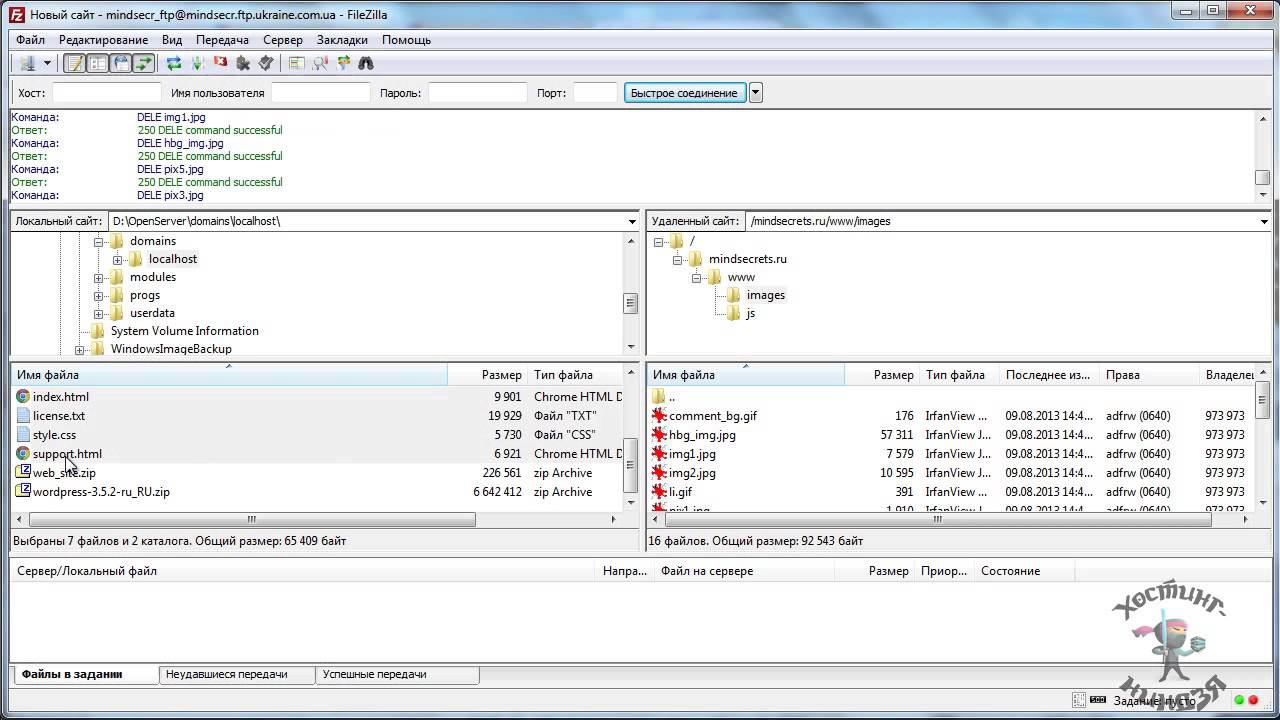Image resolution: width=1280 pixels, height=720 pixels.
Task: Click the binoculars remote file search icon
Action: [x=366, y=63]
